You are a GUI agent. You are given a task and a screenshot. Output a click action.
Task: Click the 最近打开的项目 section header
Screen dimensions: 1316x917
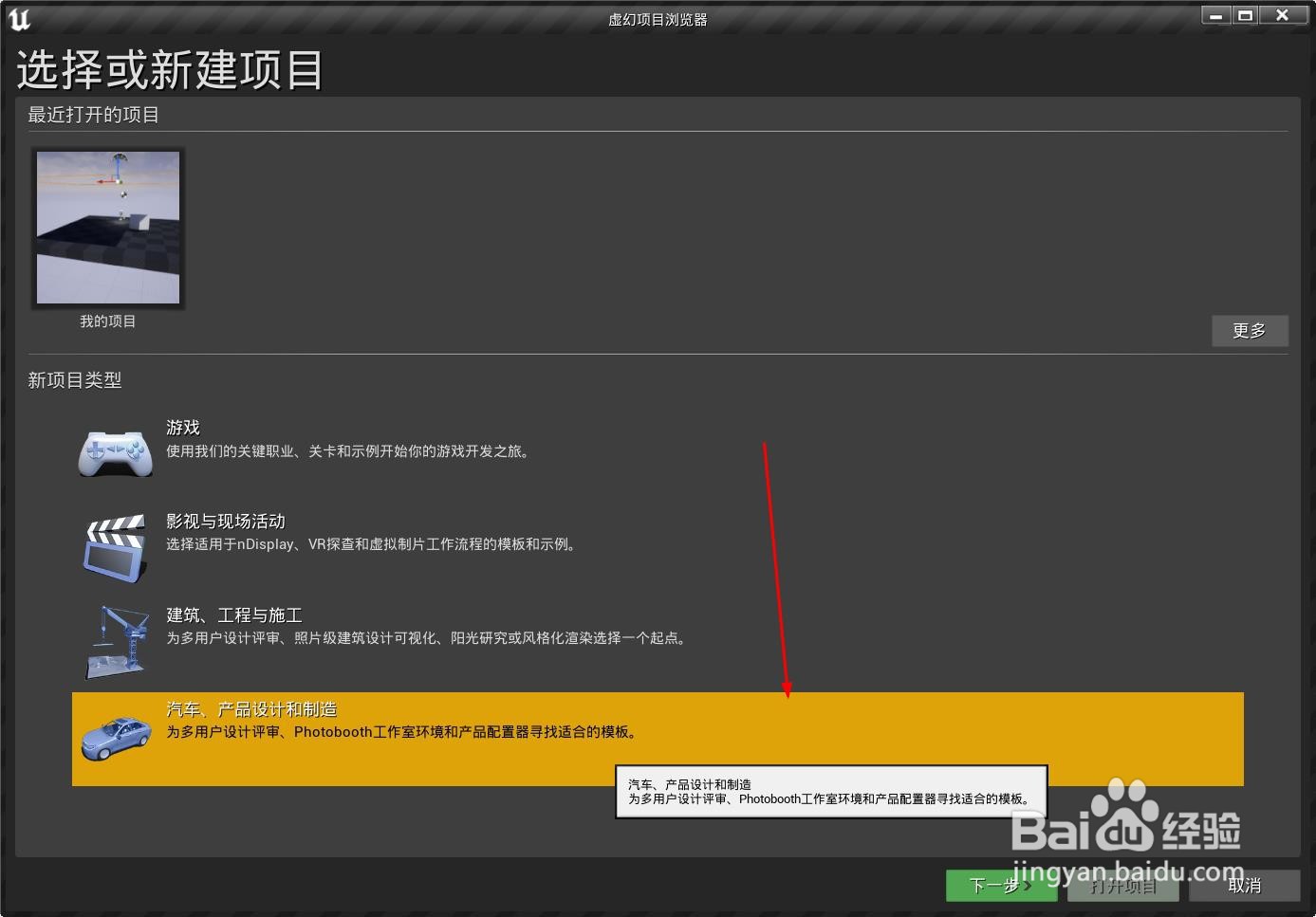(93, 115)
